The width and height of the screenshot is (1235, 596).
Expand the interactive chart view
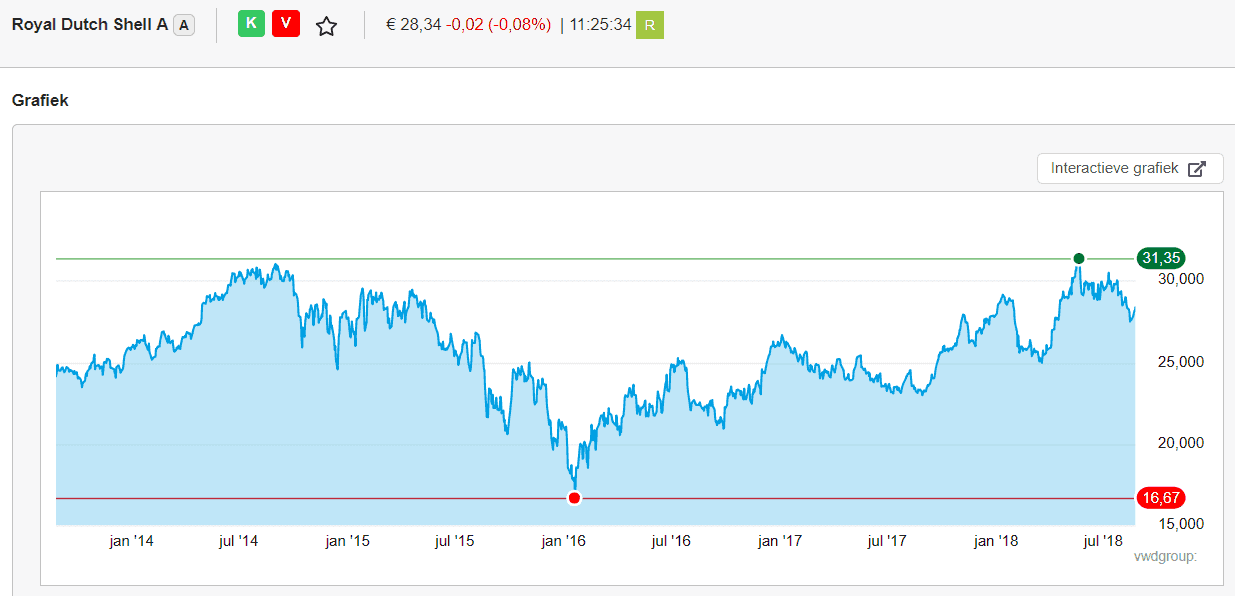click(1130, 168)
